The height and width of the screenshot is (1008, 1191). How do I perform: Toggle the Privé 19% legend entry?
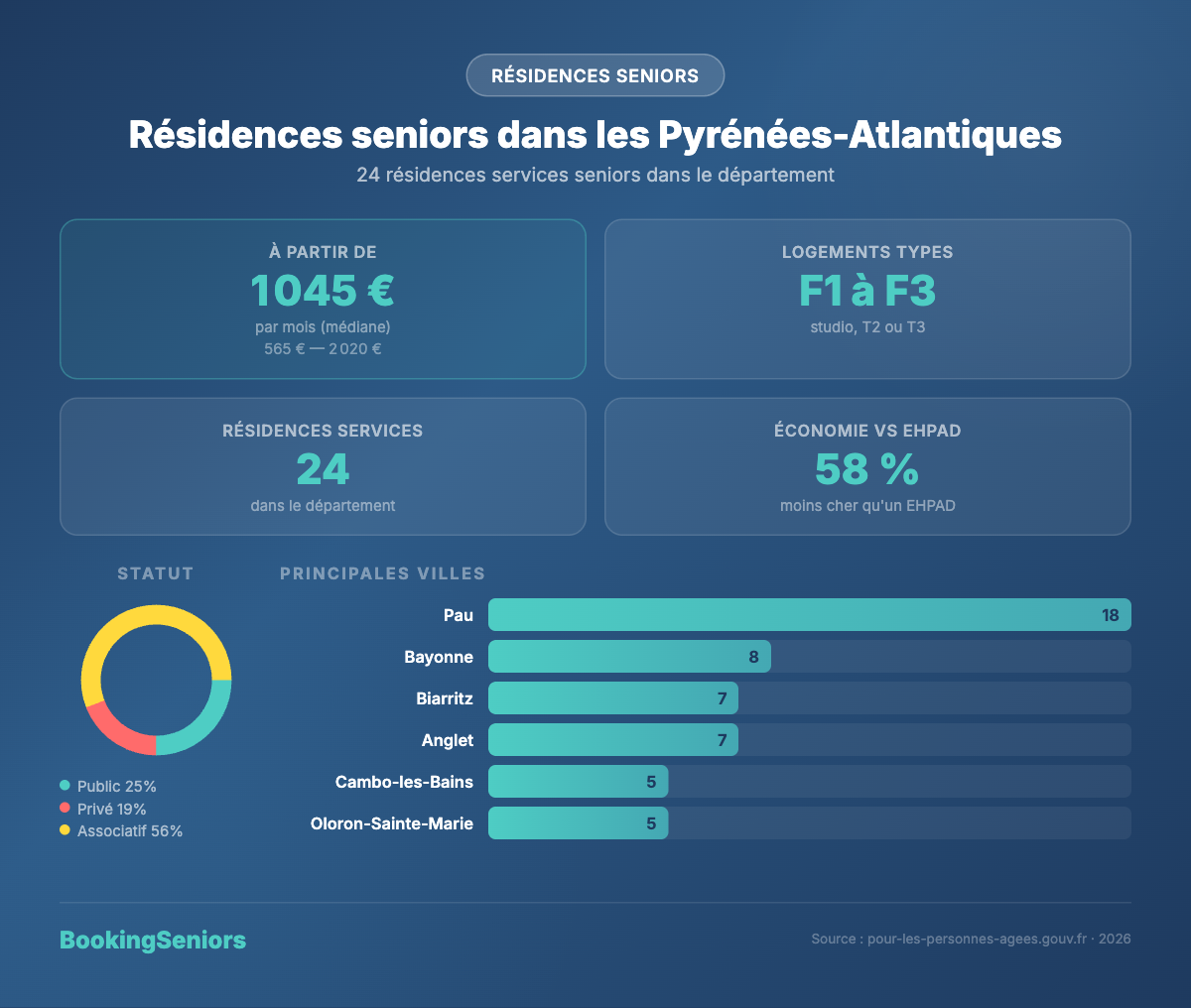pyautogui.click(x=104, y=809)
